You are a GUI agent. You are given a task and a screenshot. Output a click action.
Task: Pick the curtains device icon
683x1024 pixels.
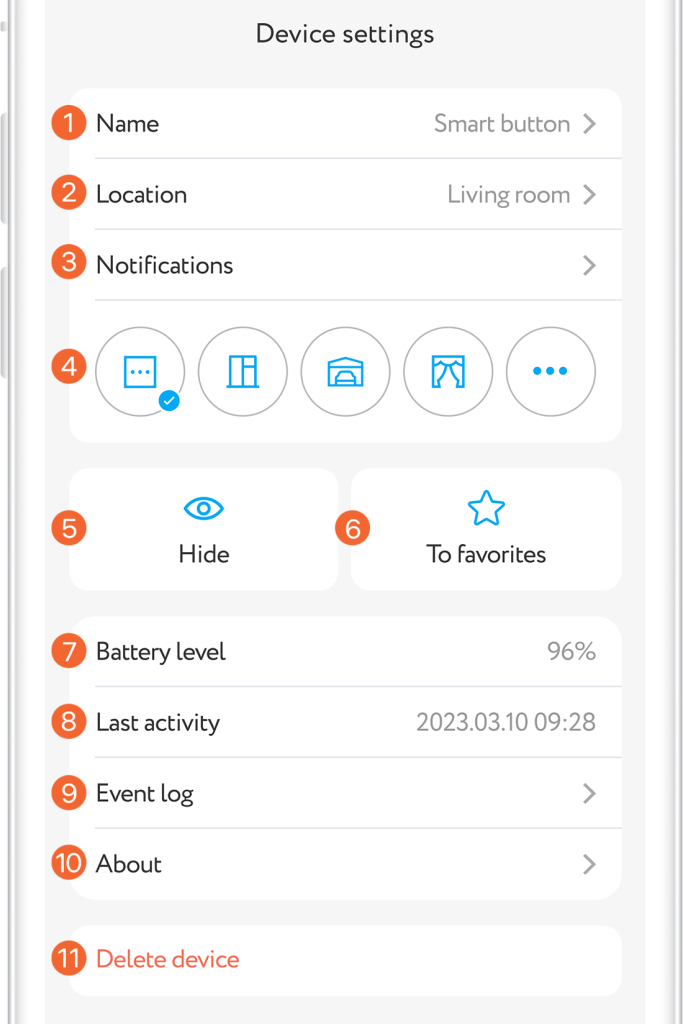tap(448, 371)
